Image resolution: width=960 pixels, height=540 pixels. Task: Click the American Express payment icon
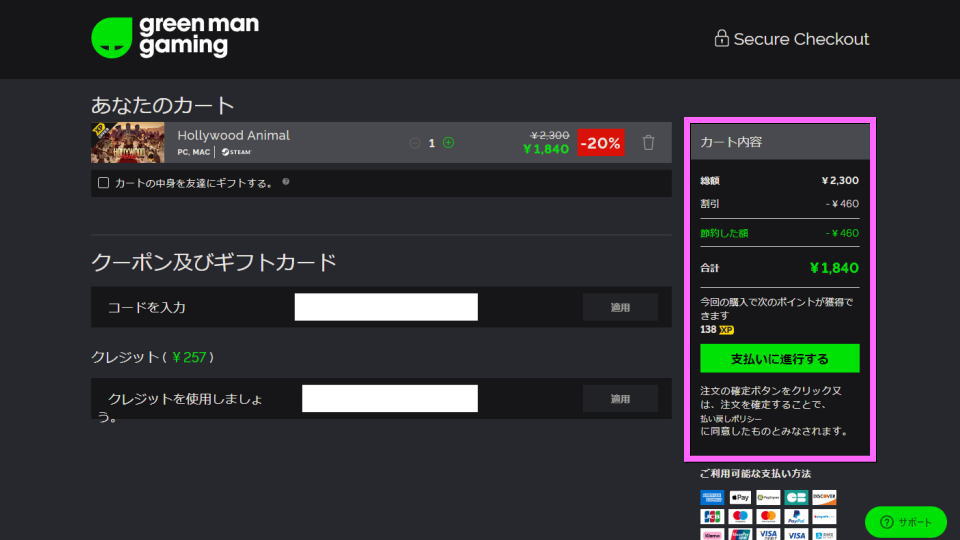[x=711, y=497]
